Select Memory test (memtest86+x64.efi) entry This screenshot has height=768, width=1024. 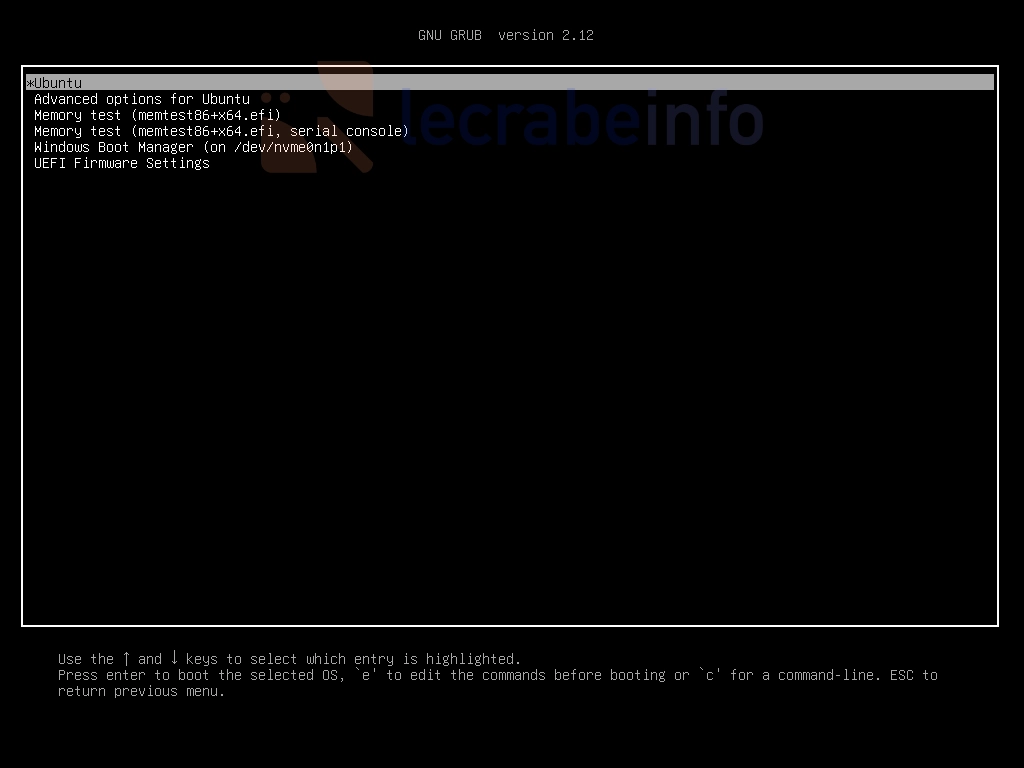[x=157, y=116]
